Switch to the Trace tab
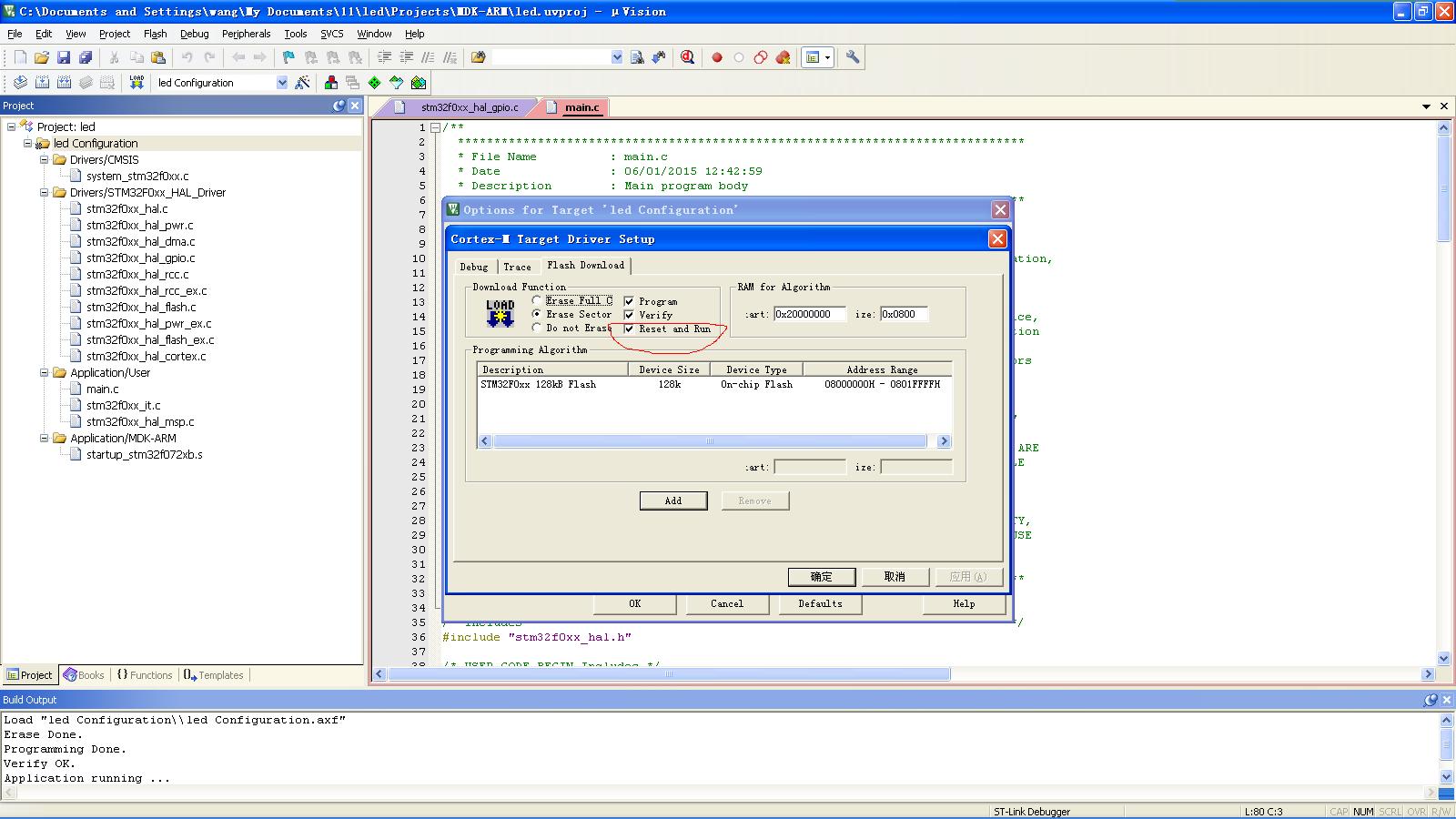Image resolution: width=1456 pixels, height=819 pixels. pyautogui.click(x=517, y=267)
